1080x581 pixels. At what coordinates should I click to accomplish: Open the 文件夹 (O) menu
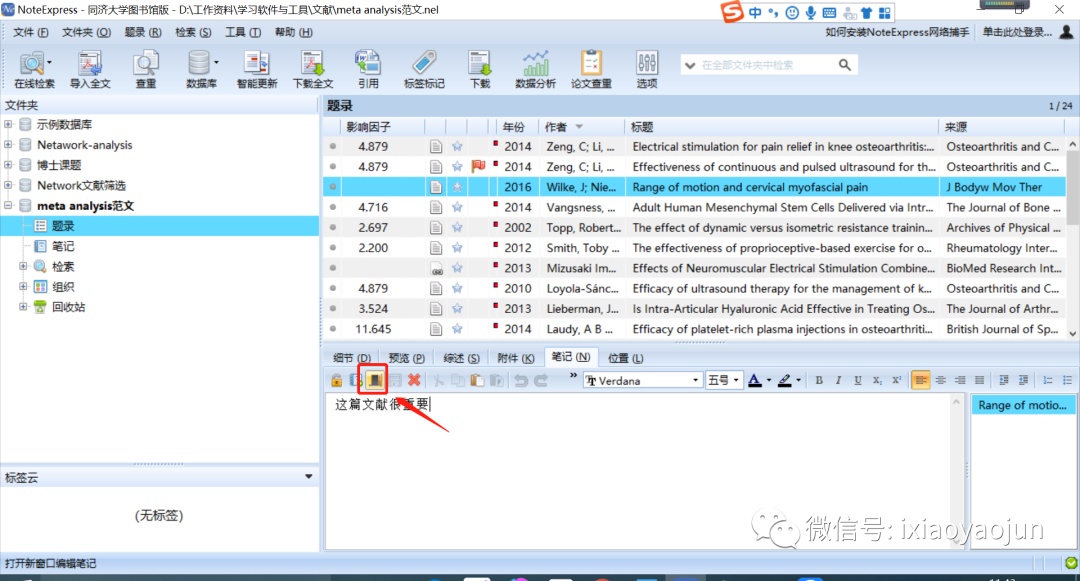pos(86,32)
